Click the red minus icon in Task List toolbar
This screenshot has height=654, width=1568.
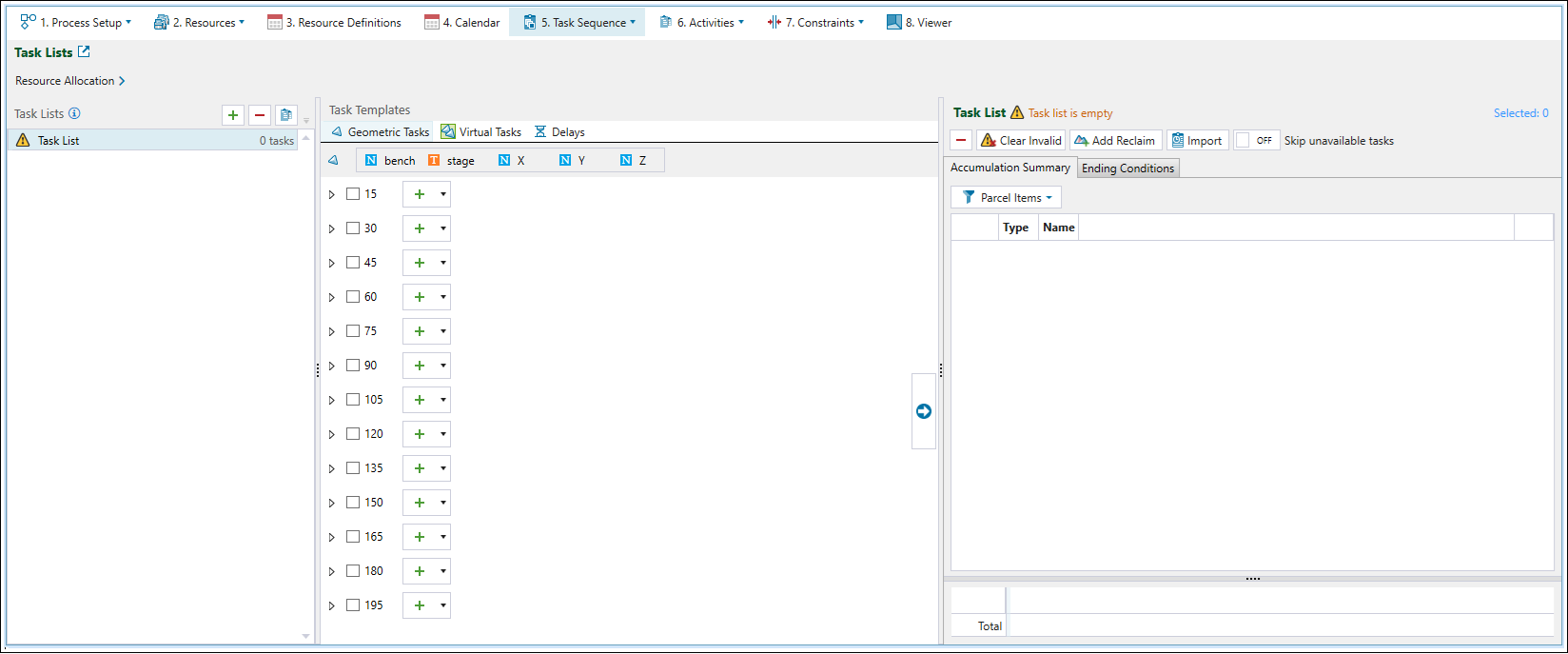[962, 141]
